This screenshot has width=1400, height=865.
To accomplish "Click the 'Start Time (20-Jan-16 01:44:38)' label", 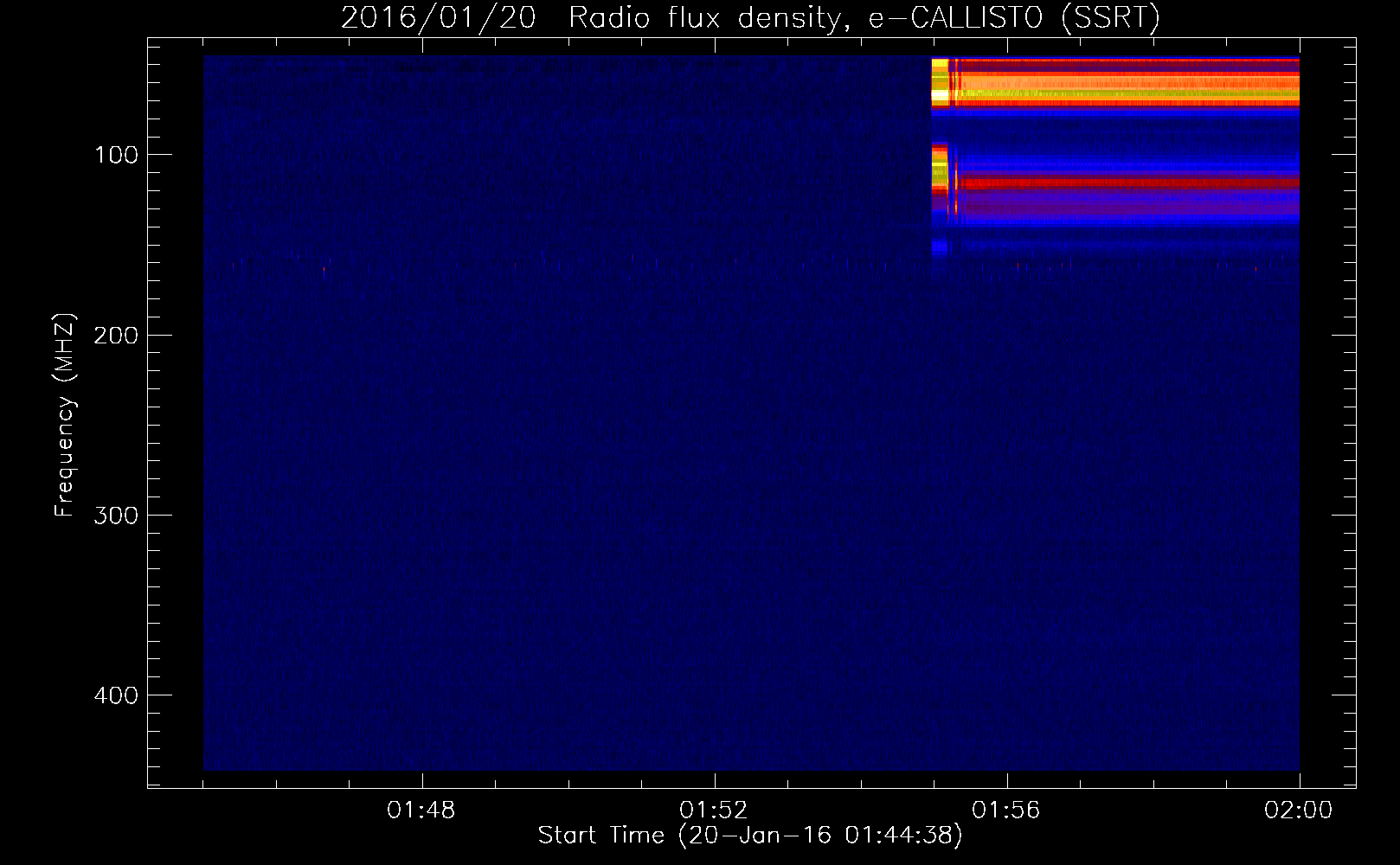I will 750,836.
